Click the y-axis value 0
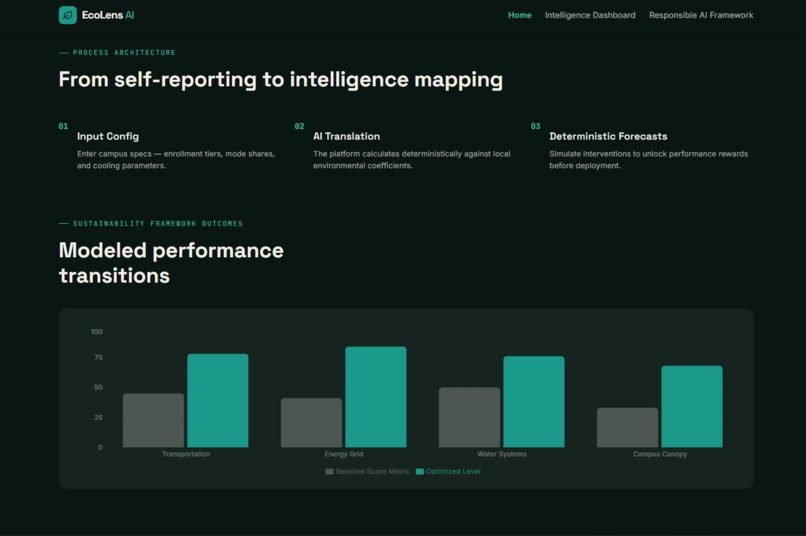This screenshot has height=536, width=806. [x=100, y=447]
